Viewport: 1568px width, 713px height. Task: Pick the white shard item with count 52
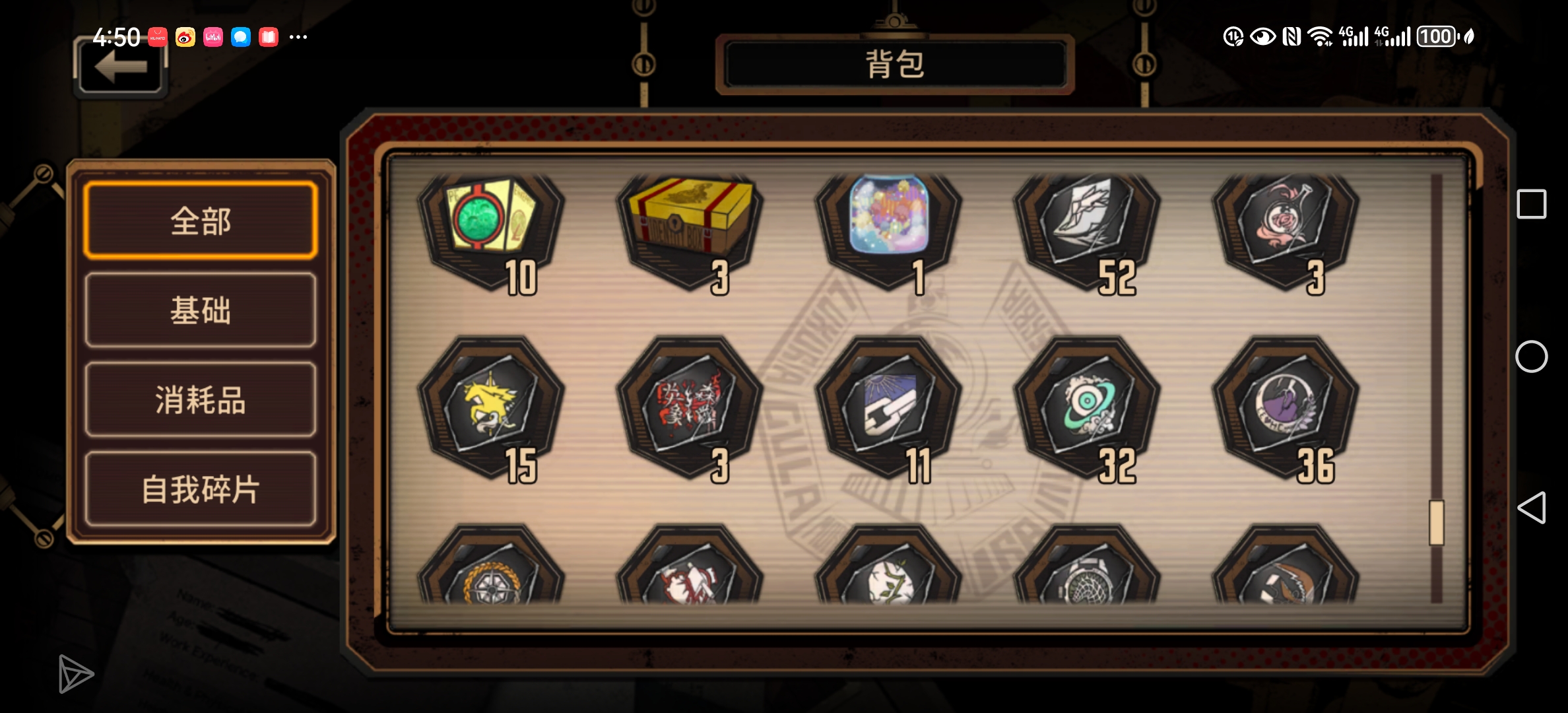pyautogui.click(x=1087, y=231)
